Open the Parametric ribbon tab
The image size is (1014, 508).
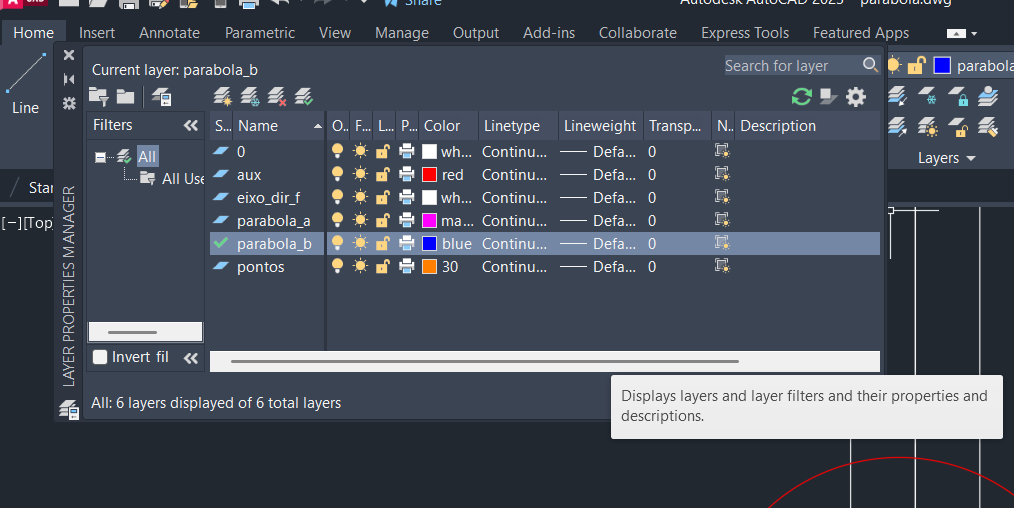click(x=260, y=33)
